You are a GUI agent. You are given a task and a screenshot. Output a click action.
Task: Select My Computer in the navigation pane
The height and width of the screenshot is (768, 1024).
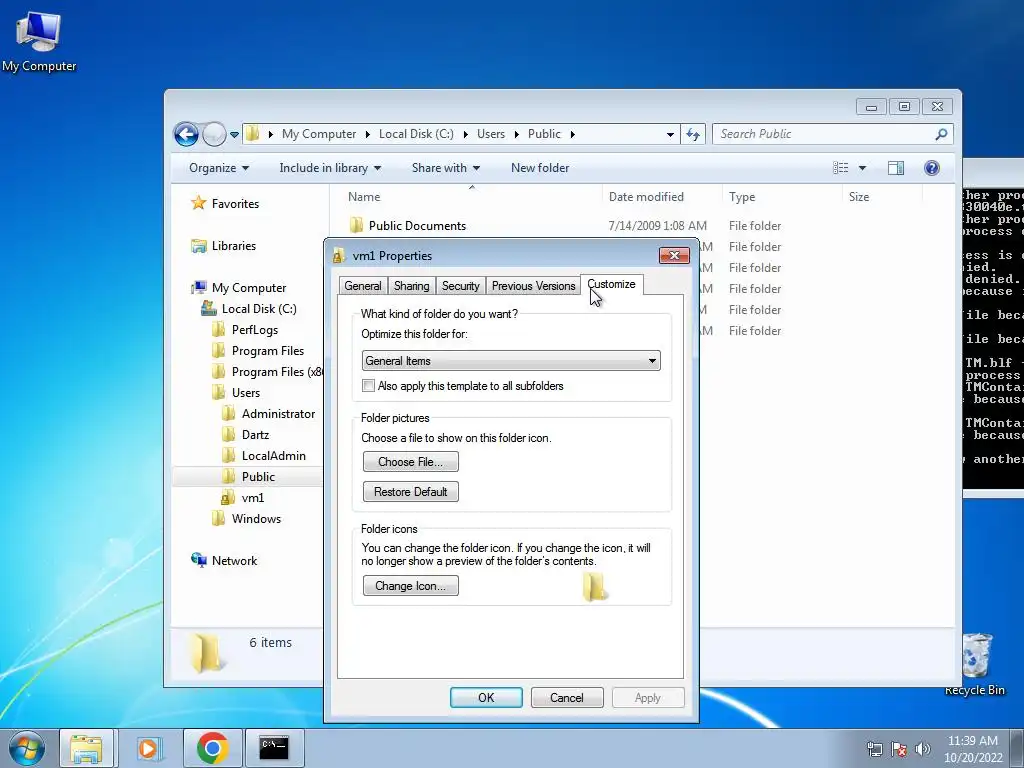tap(238, 288)
